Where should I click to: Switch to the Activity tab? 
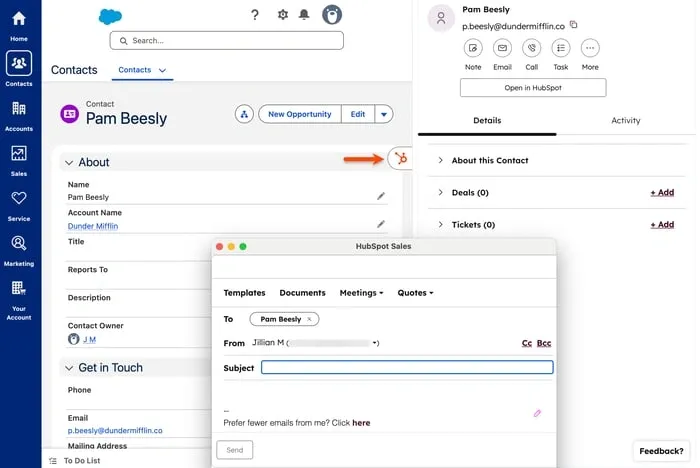(x=625, y=120)
